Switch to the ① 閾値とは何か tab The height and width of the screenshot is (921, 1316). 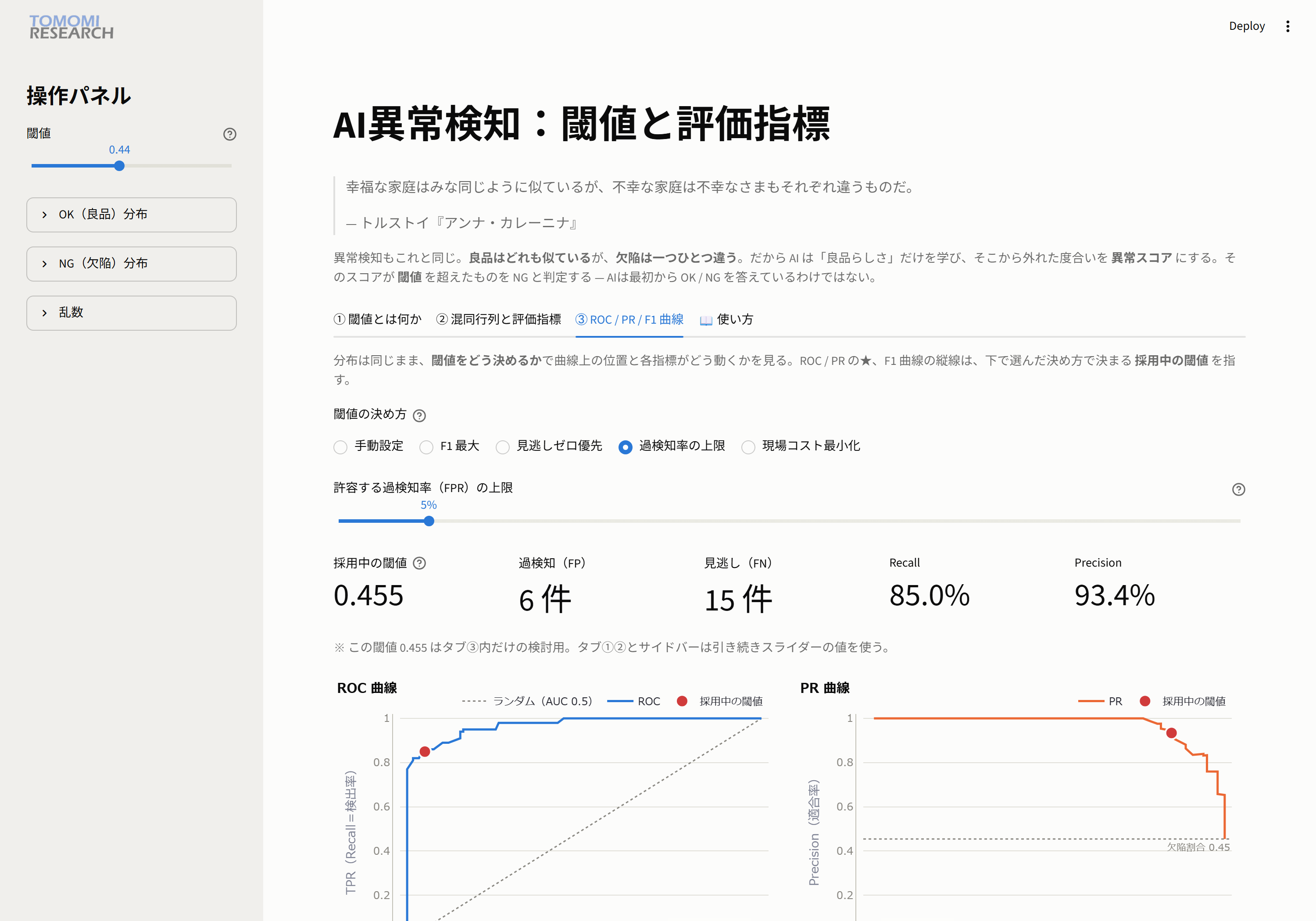click(378, 319)
